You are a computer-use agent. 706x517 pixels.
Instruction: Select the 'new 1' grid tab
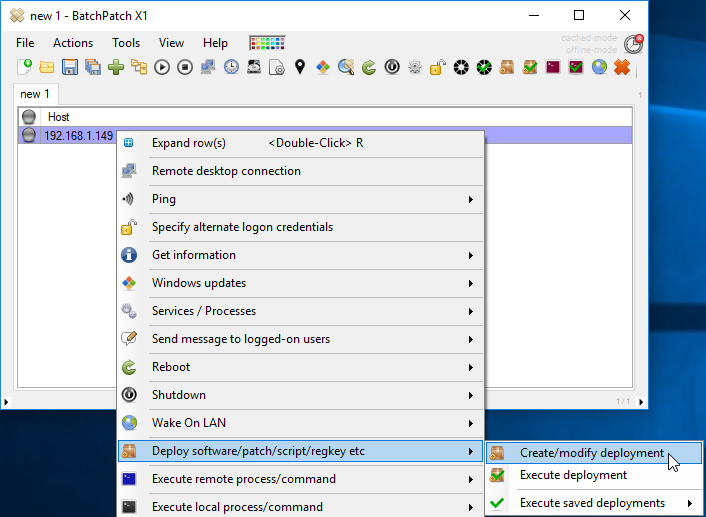pos(35,94)
